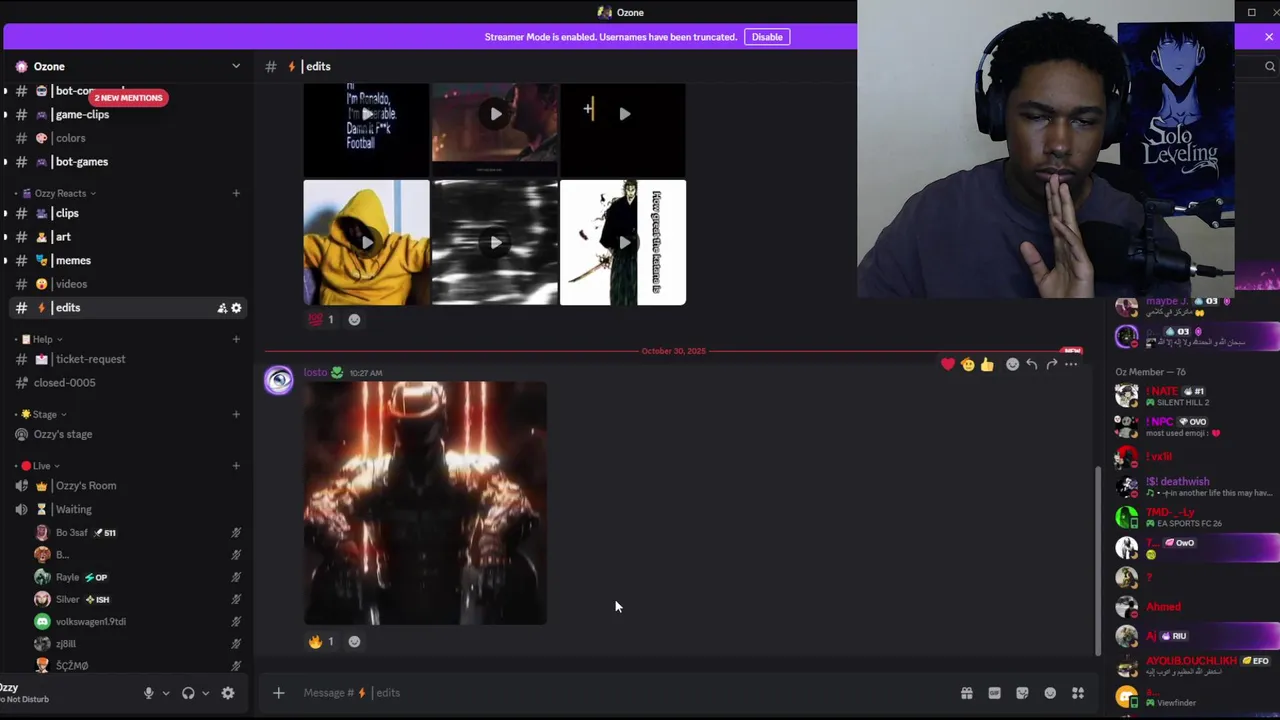The width and height of the screenshot is (1280, 720).
Task: Open the closed-0005 channel
Action: pyautogui.click(x=128, y=383)
